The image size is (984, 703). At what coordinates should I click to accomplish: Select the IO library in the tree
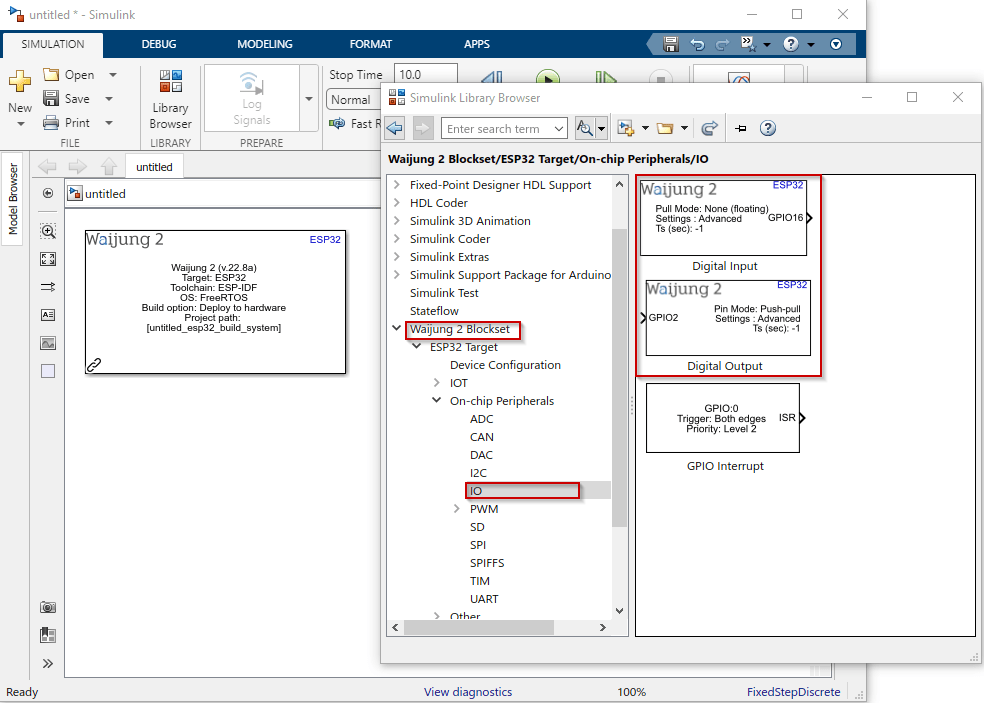click(x=476, y=491)
